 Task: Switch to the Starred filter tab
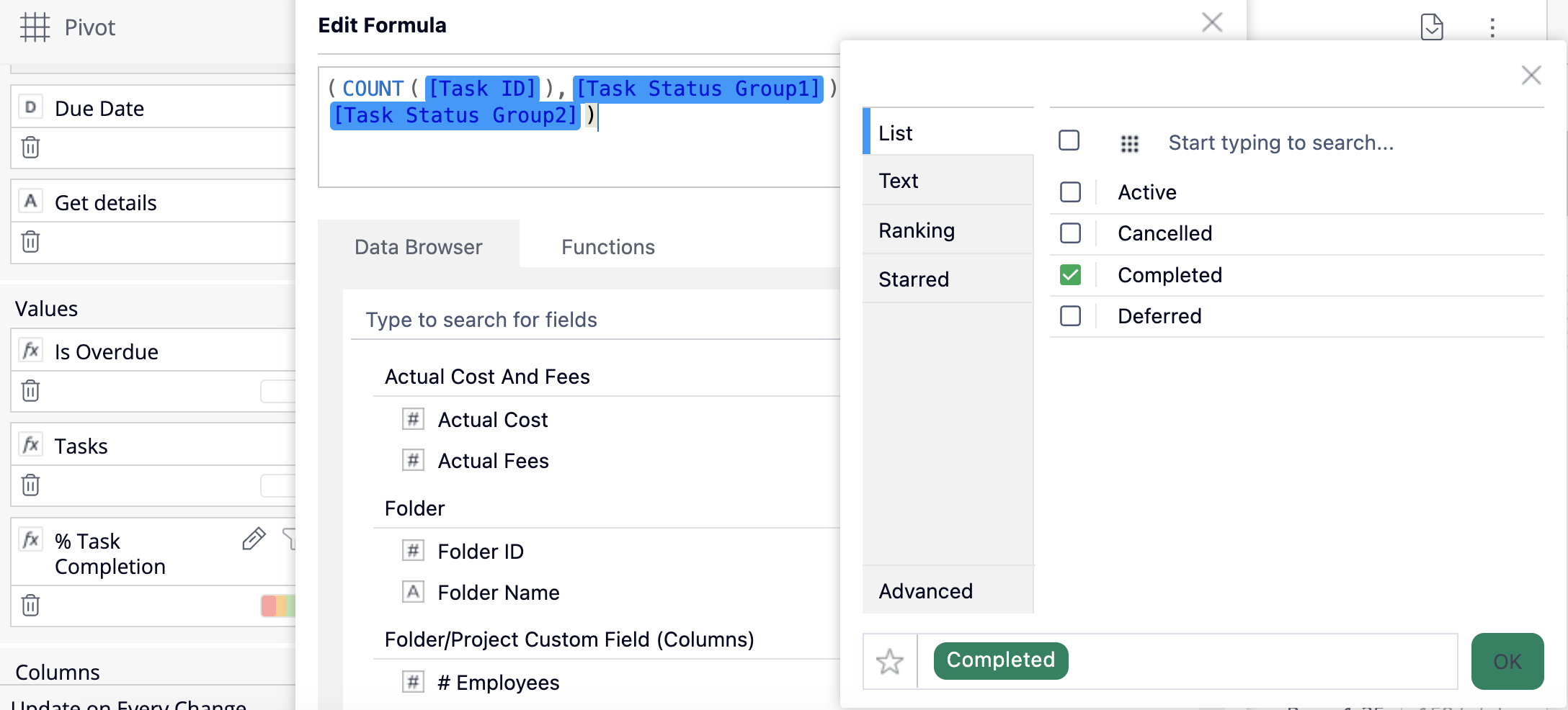click(x=948, y=279)
